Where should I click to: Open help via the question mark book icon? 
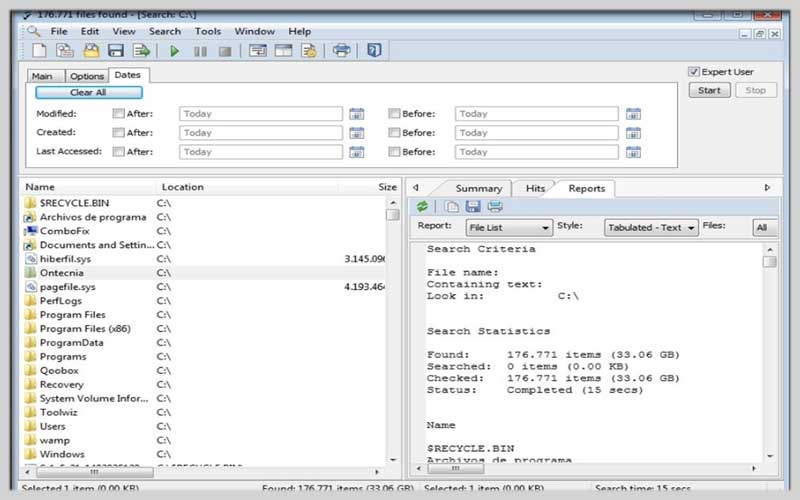click(374, 51)
